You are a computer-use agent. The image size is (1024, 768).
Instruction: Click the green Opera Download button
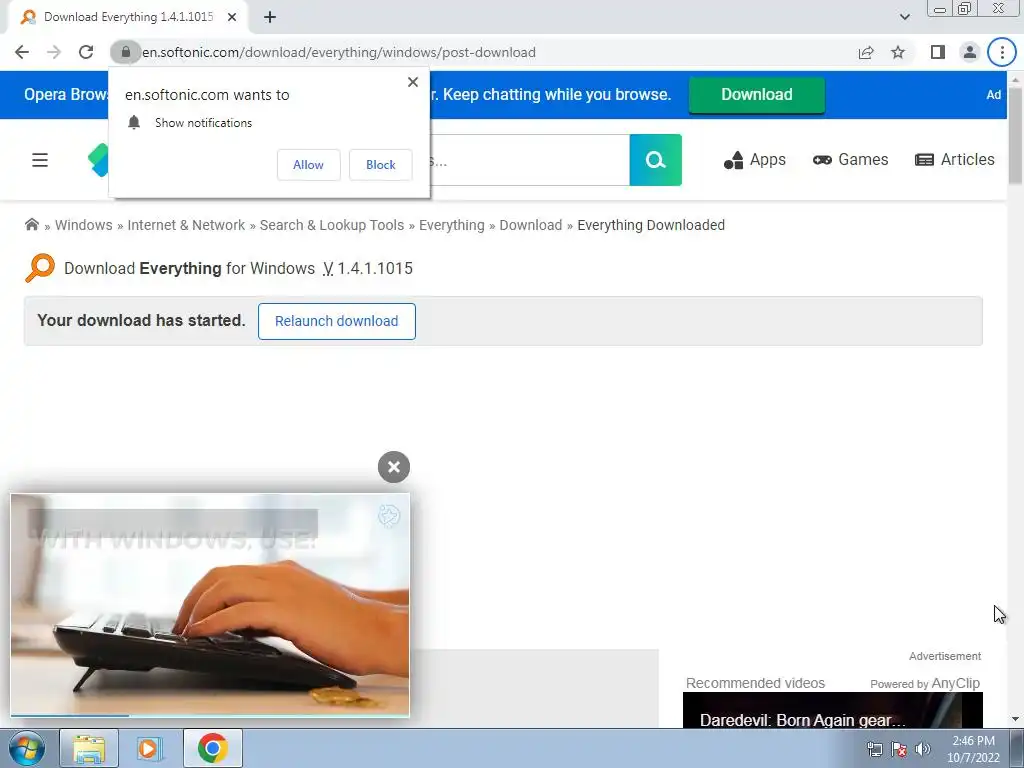pos(757,95)
